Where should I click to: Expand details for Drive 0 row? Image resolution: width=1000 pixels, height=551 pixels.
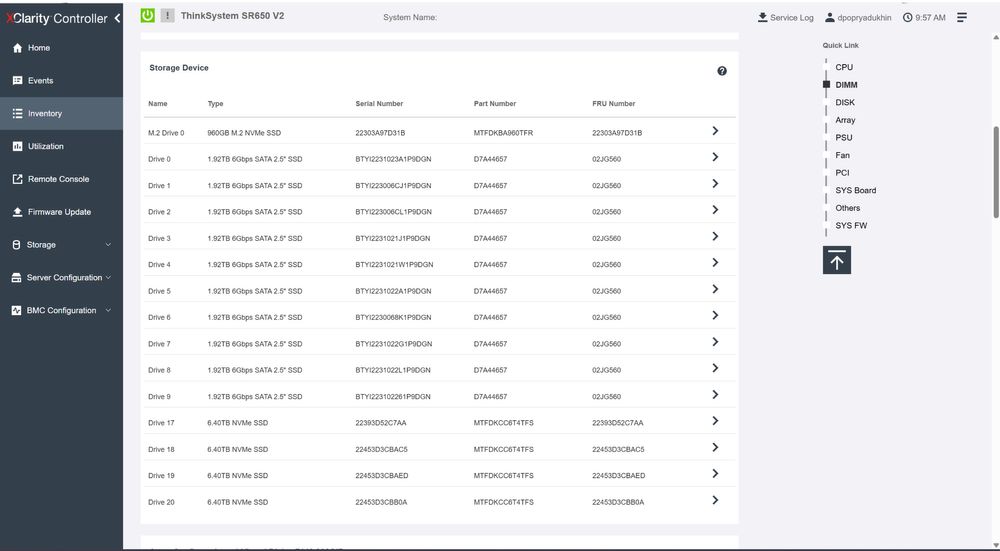pos(715,157)
